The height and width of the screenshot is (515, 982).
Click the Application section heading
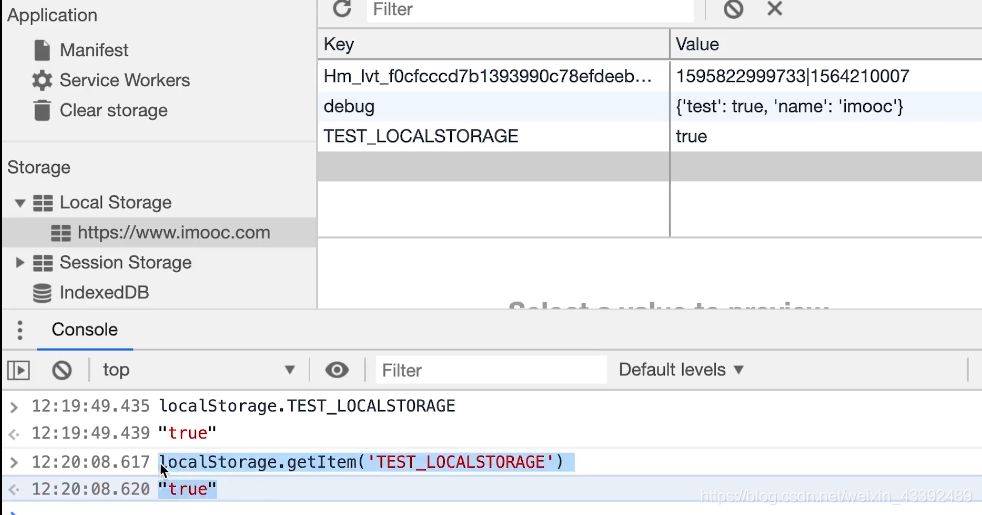pos(52,15)
